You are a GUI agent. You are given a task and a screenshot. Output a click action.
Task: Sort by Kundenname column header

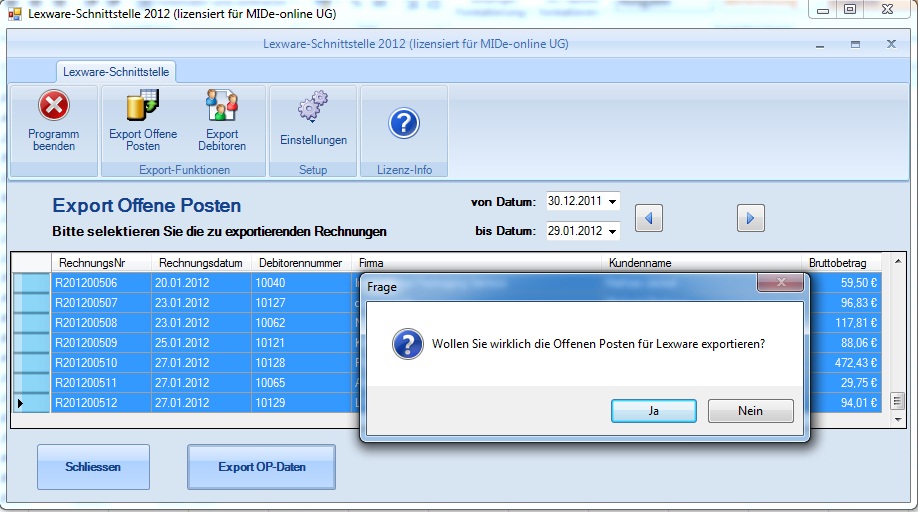(x=701, y=263)
